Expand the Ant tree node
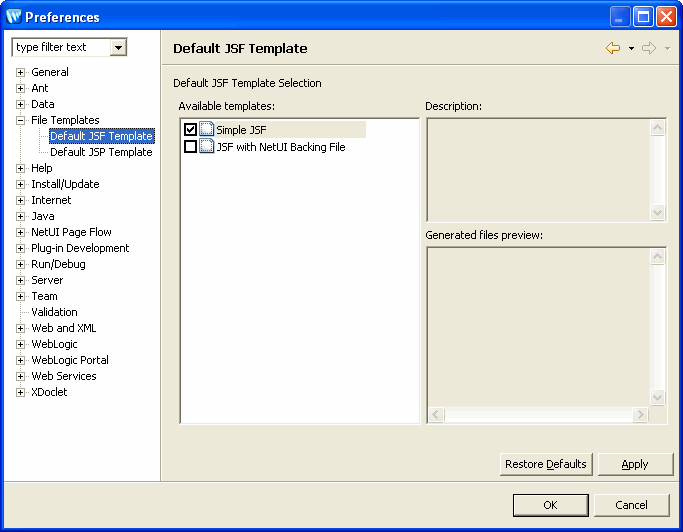Viewport: 683px width, 532px height. coord(20,88)
